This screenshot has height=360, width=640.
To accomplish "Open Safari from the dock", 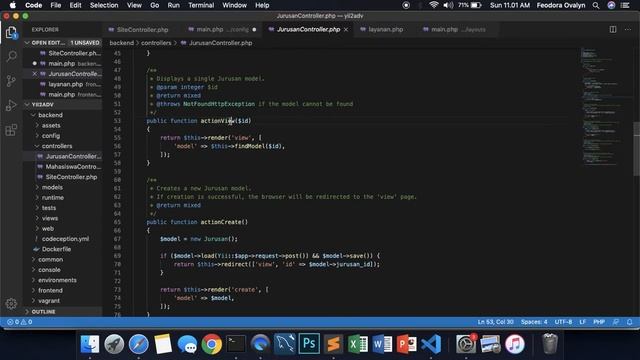I will [x=138, y=344].
